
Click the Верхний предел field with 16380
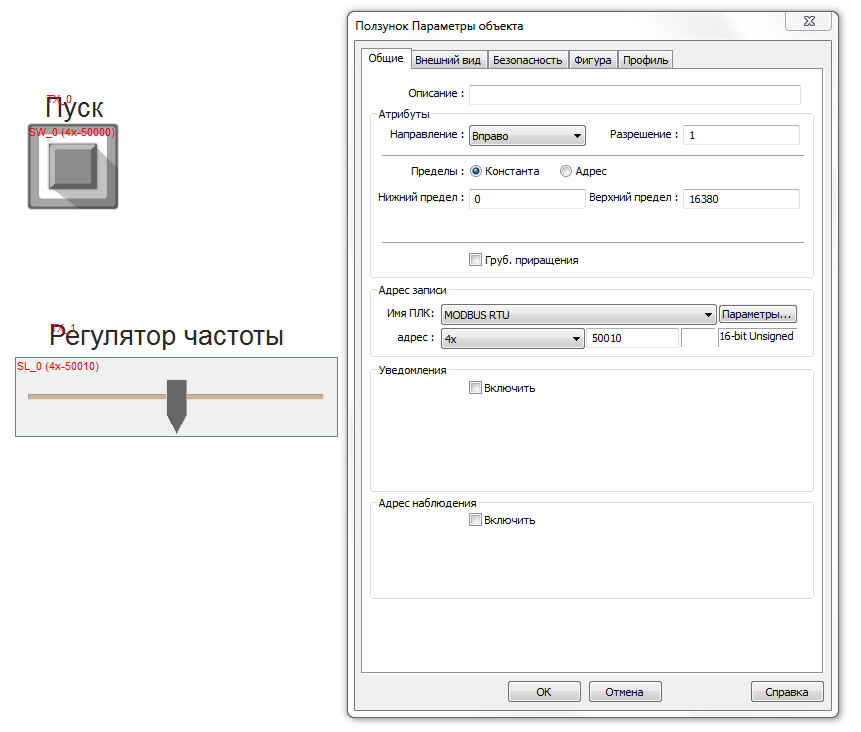(x=741, y=199)
